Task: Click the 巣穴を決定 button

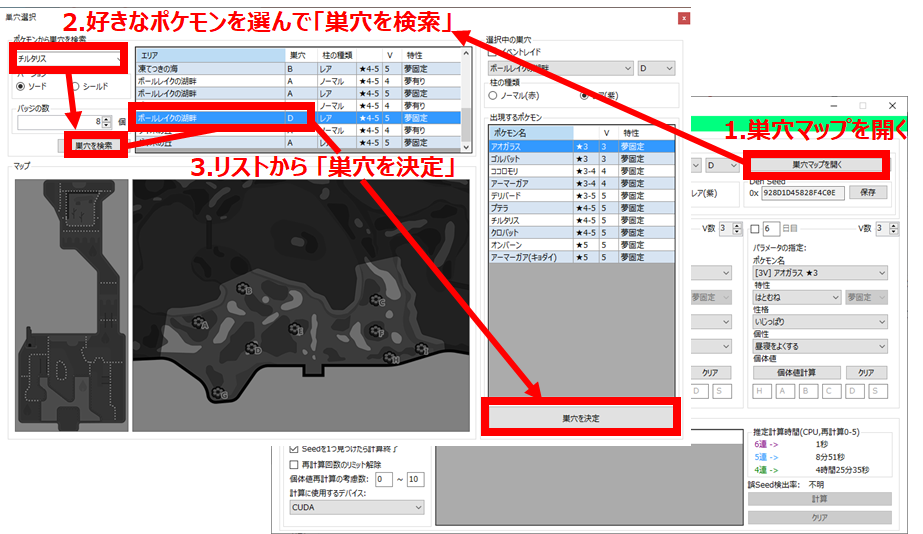Action: pos(580,418)
